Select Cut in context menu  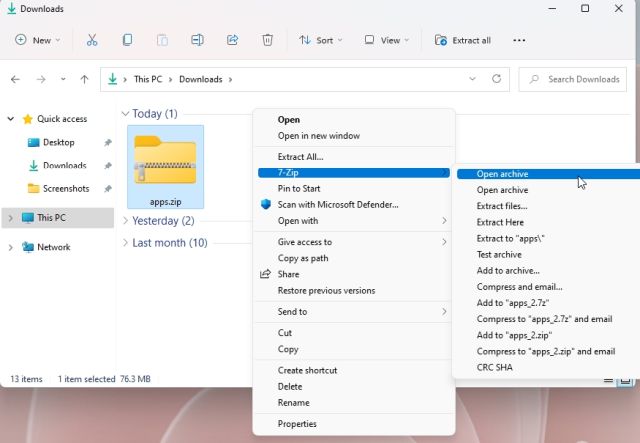(x=353, y=333)
